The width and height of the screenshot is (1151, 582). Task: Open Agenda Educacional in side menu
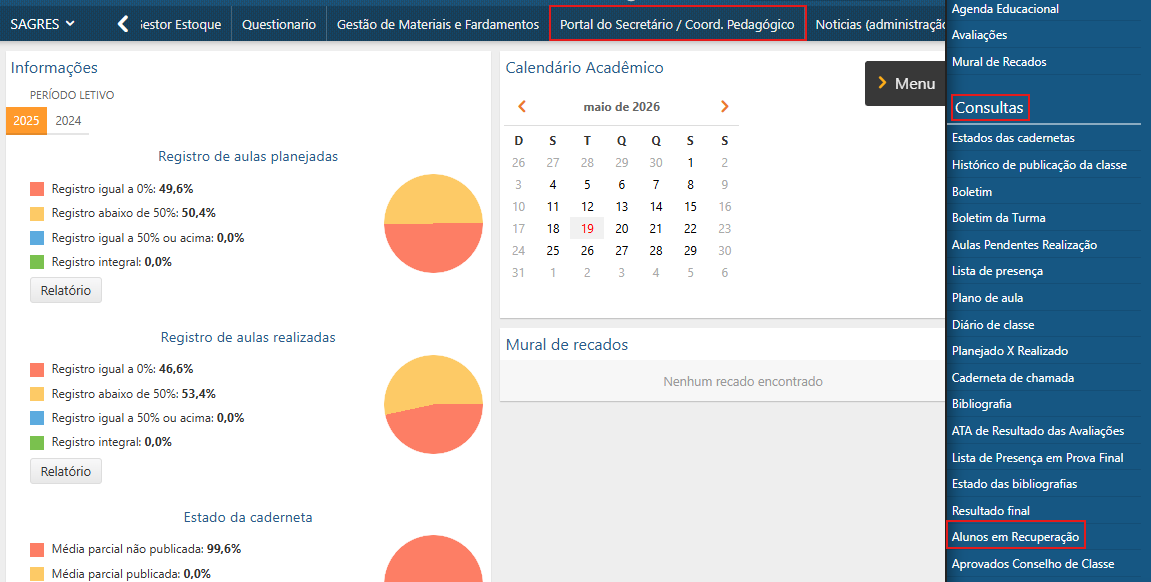[x=1005, y=9]
